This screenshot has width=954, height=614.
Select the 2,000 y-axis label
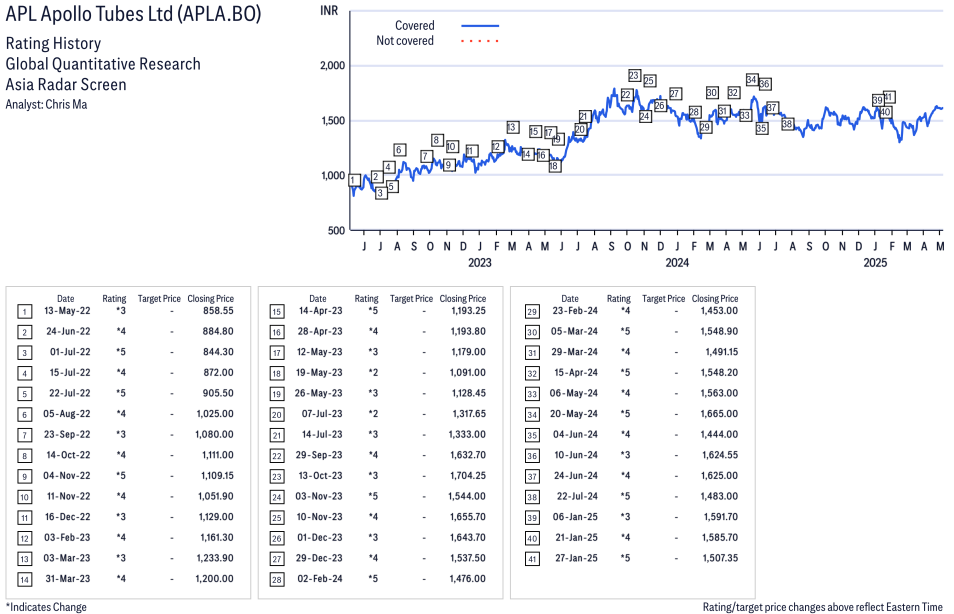[x=333, y=66]
